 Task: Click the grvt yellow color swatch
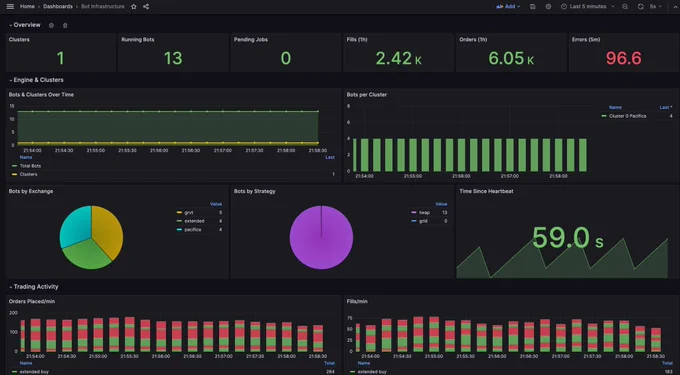click(179, 212)
